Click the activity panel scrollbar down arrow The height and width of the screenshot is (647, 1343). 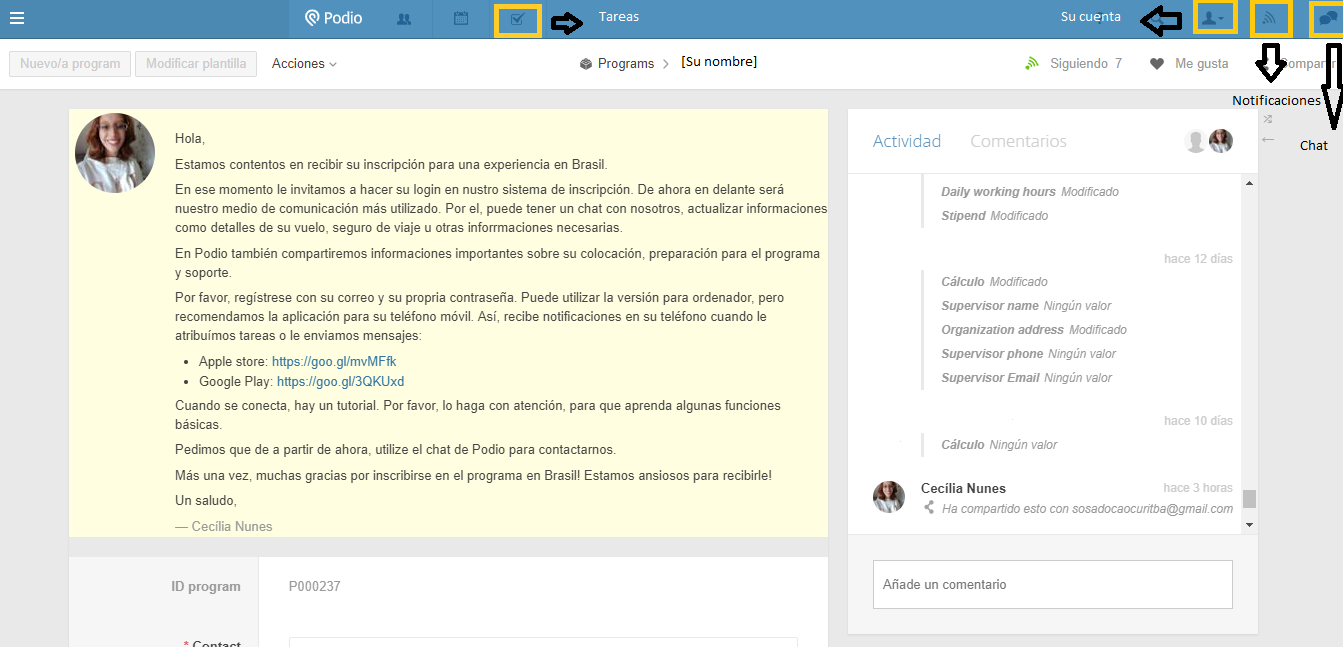[x=1249, y=525]
